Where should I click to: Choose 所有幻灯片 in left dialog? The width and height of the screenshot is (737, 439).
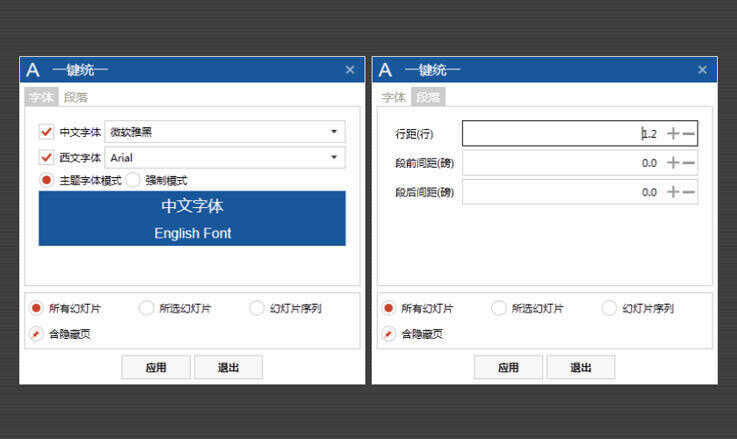coord(36,308)
